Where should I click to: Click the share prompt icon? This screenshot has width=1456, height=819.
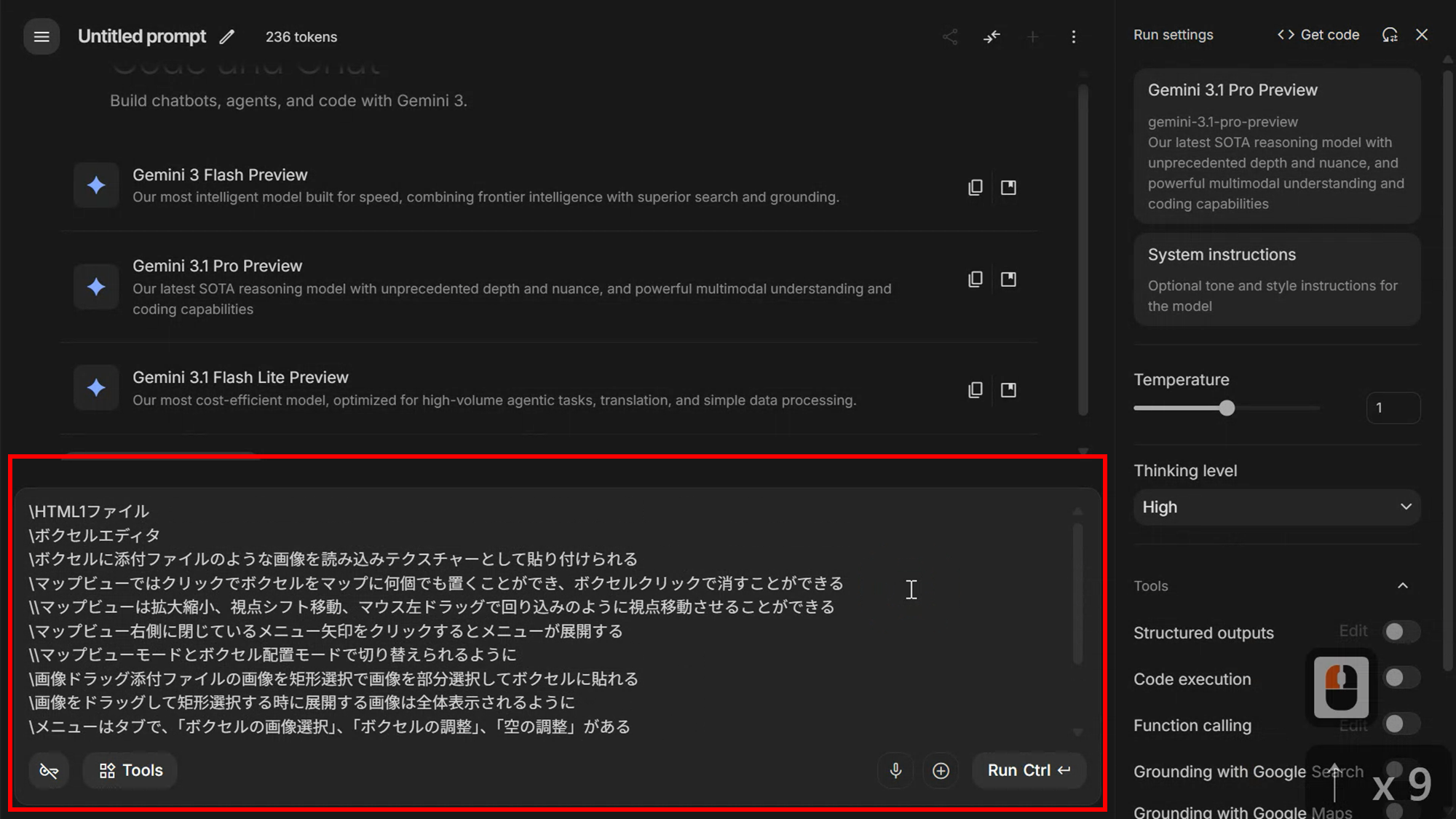(950, 36)
